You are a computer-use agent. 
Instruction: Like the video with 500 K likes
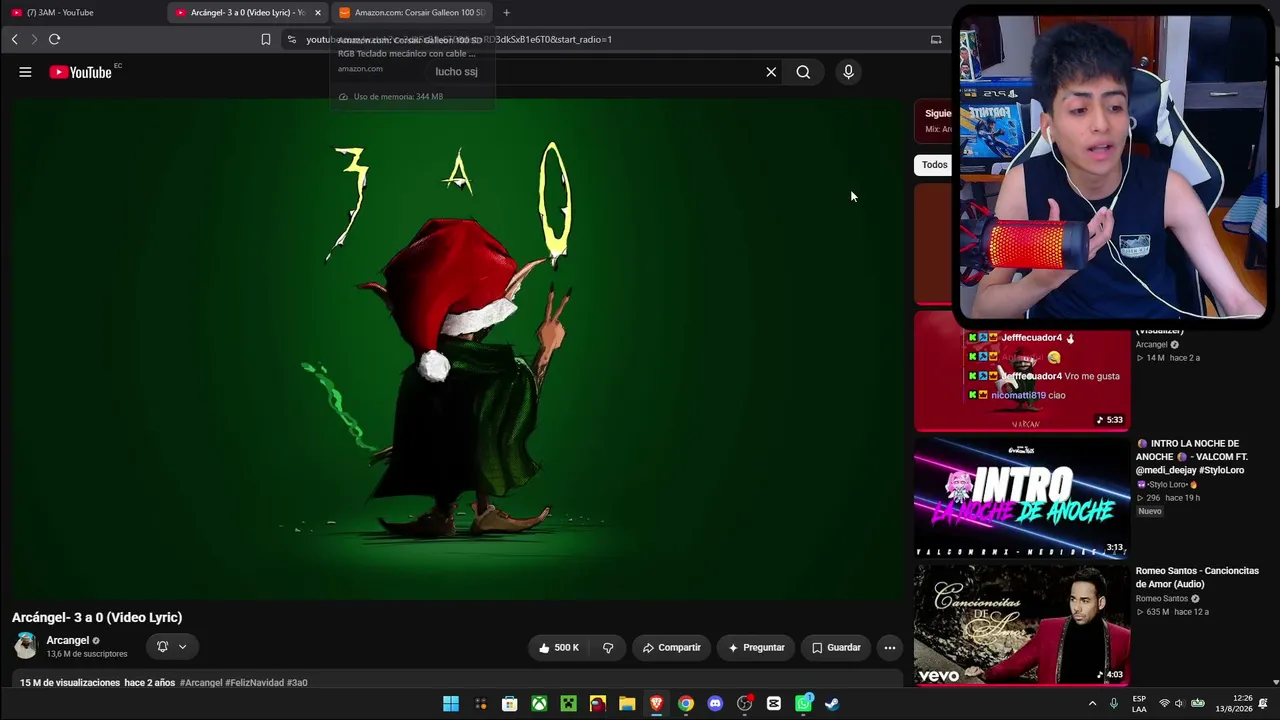558,647
